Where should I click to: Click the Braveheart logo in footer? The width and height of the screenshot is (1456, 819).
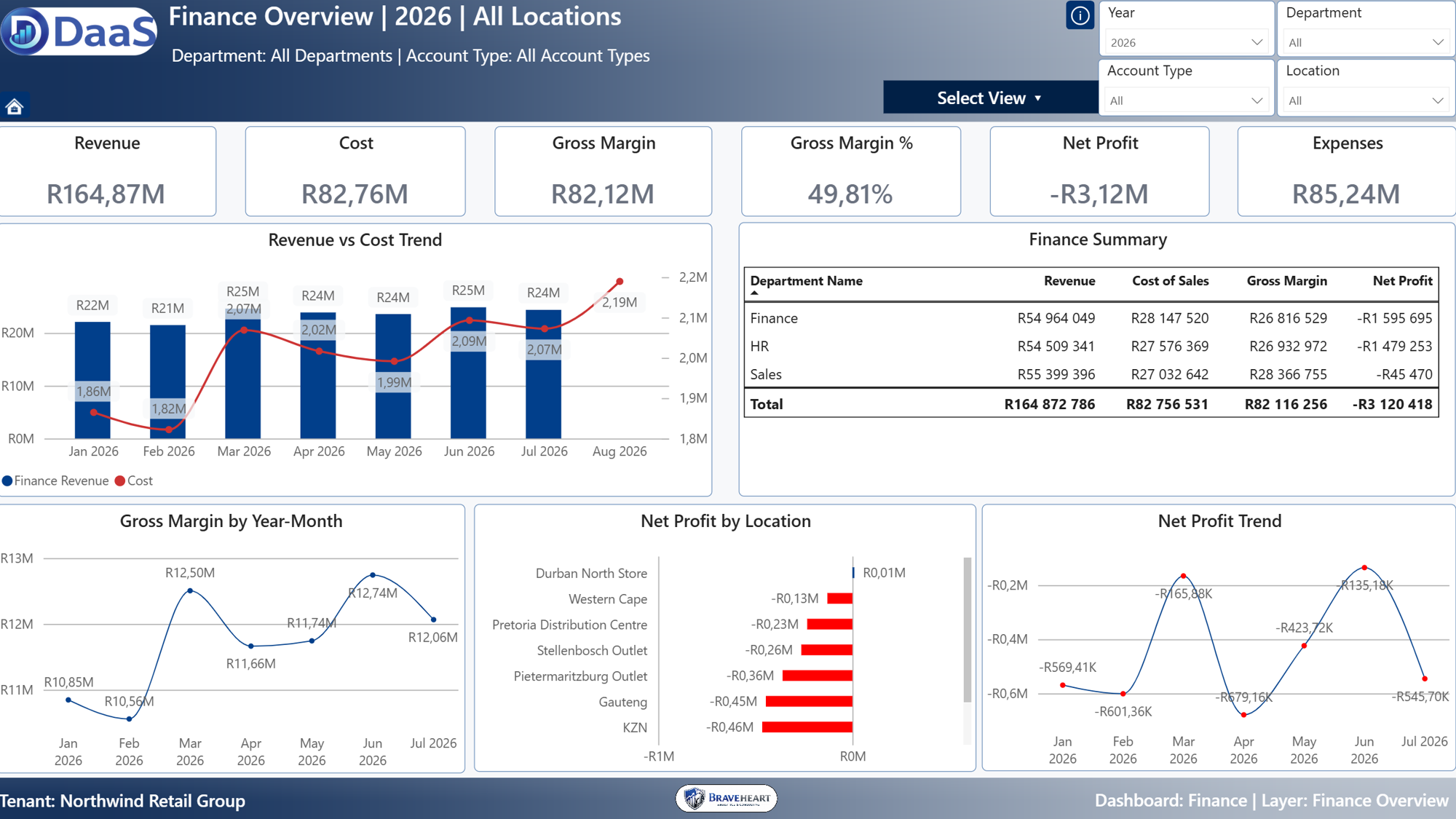coord(727,798)
